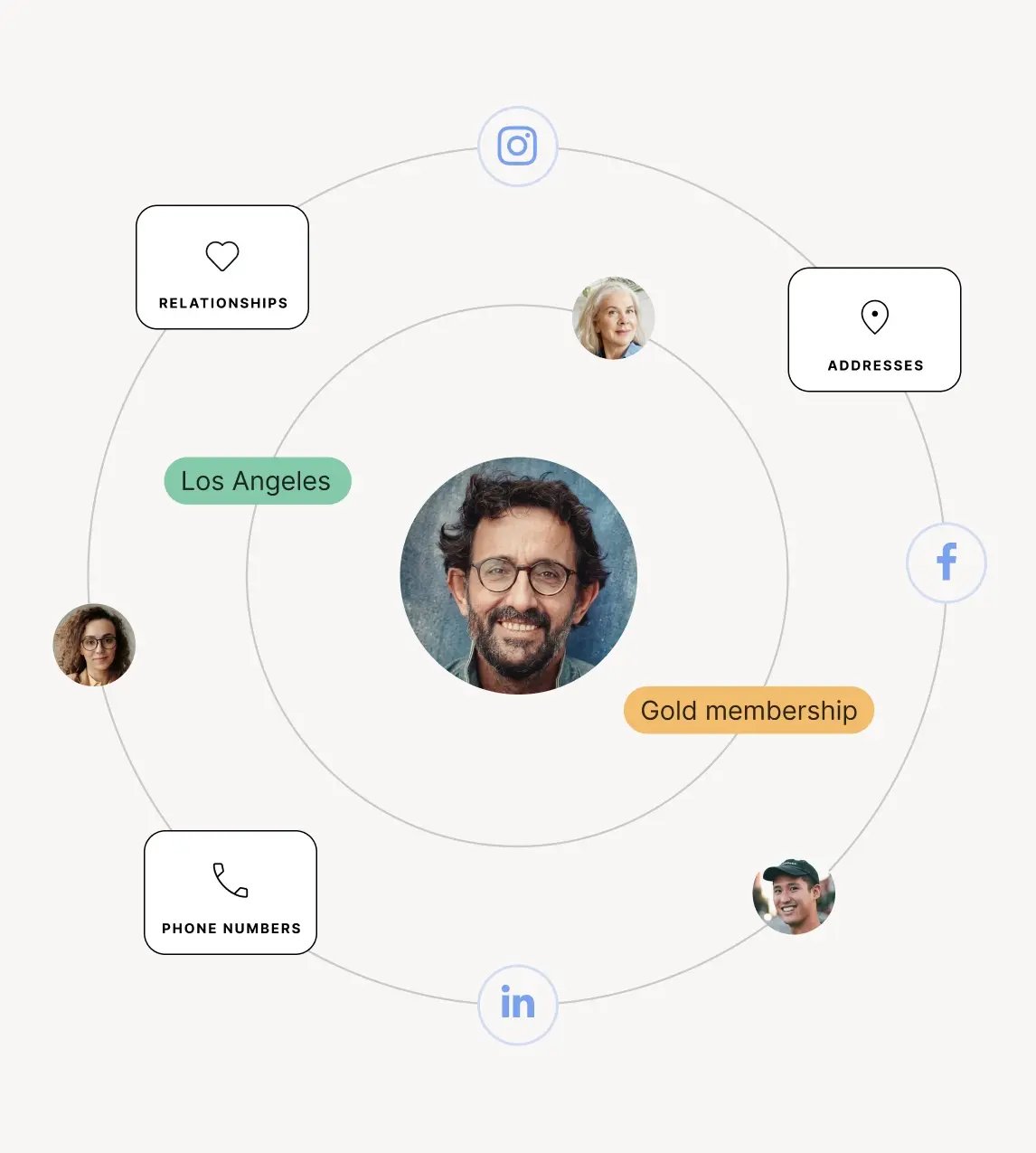The height and width of the screenshot is (1153, 1036).
Task: Click the ADDRESSES text label
Action: pyautogui.click(x=875, y=365)
